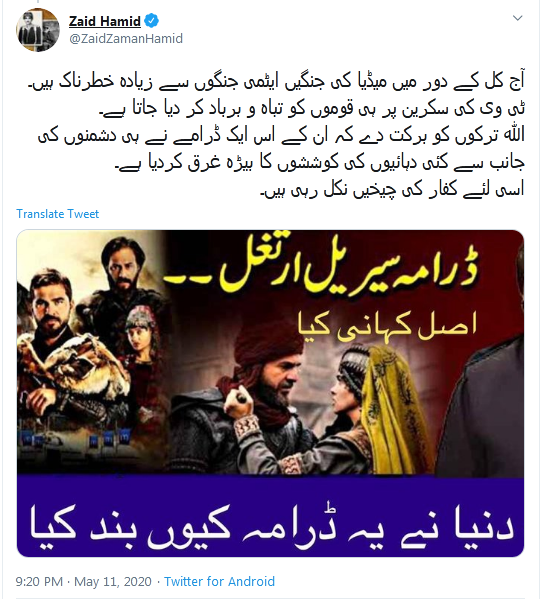Image resolution: width=540 pixels, height=599 pixels.
Task: Select the first line of Urdu tweet text
Action: click(x=276, y=83)
